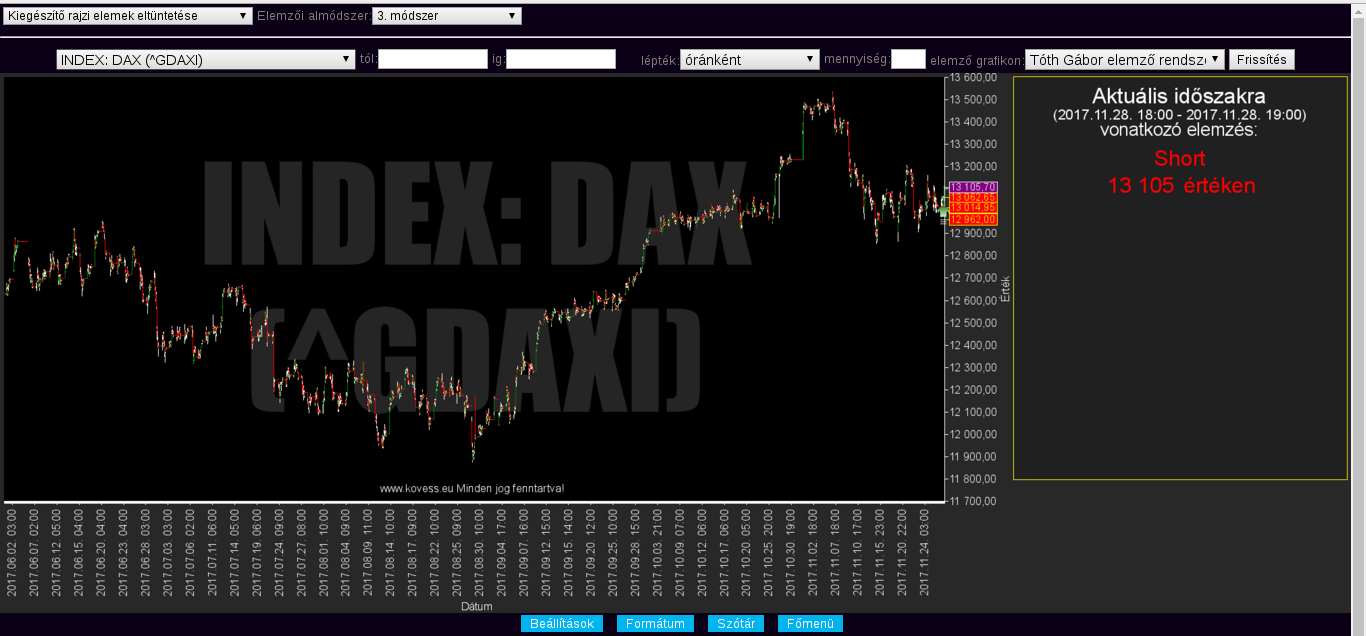Open the INDEX: DAX (^GDAXI) instrument selector
1366x636 pixels.
[x=206, y=60]
